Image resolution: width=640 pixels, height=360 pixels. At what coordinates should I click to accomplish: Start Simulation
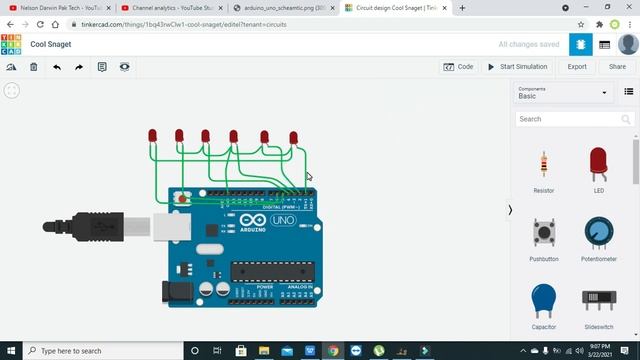(518, 67)
